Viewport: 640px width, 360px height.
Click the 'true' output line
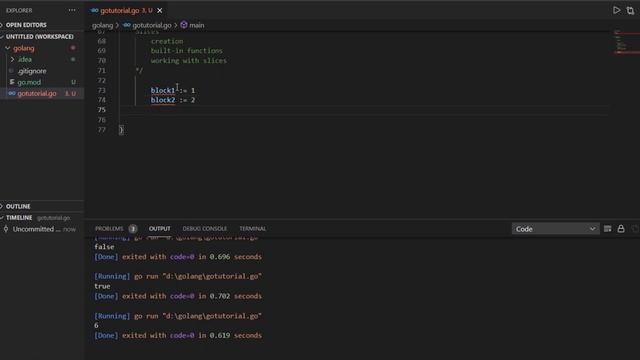click(102, 286)
